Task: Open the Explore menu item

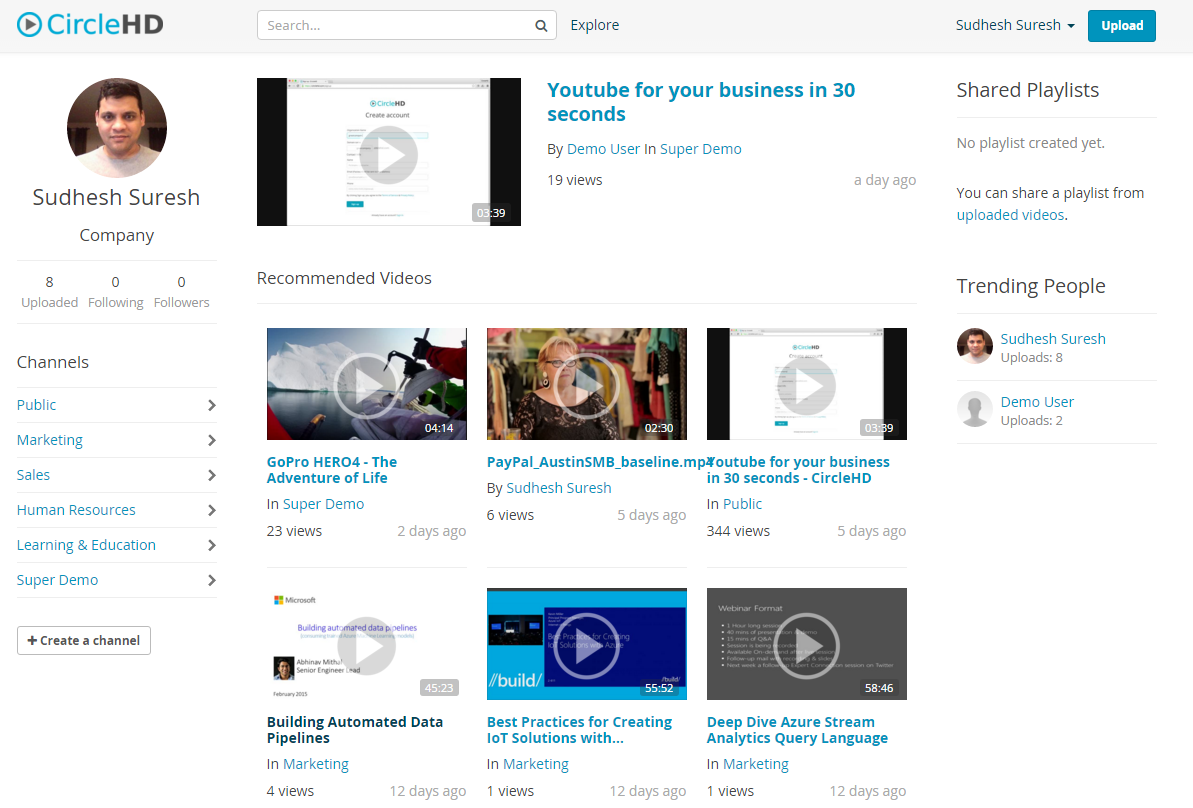Action: (595, 25)
